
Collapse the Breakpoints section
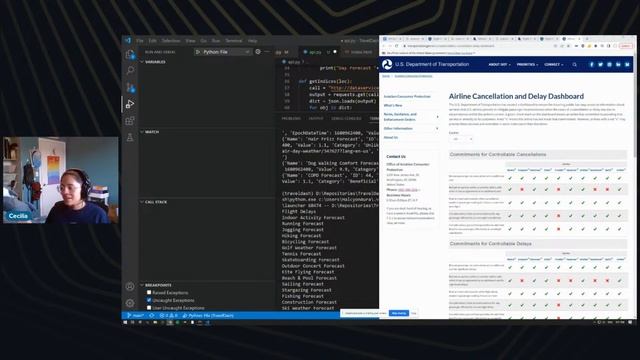(142, 285)
